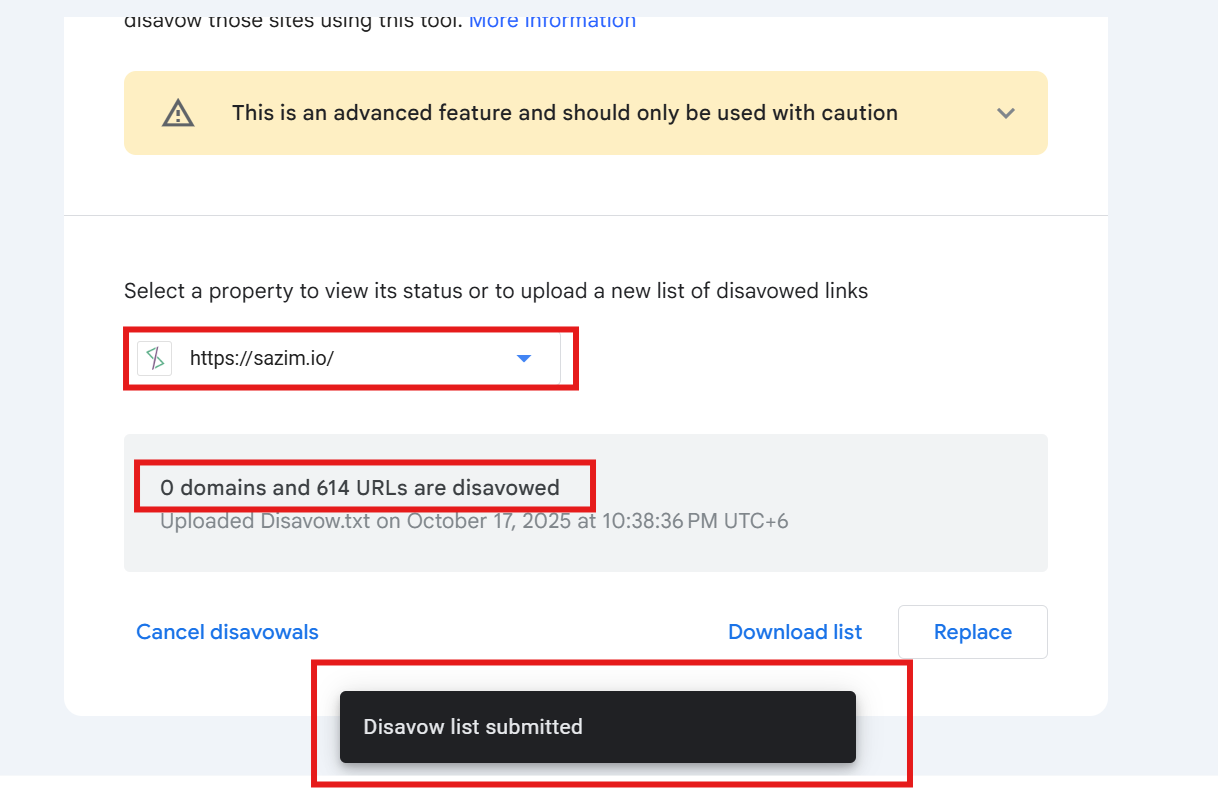Open the property selector blue arrow
The height and width of the screenshot is (788, 1218).
(523, 358)
